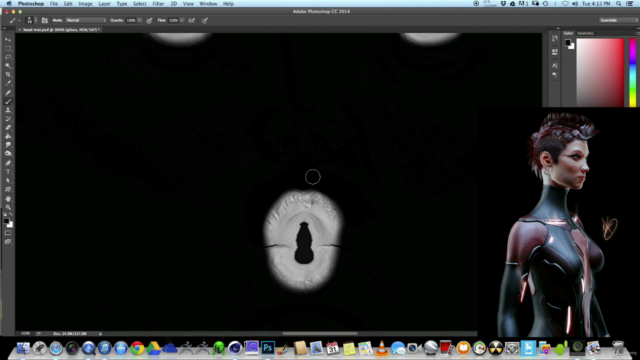Swap foreground and background colors
640x360 pixels.
click(11, 214)
